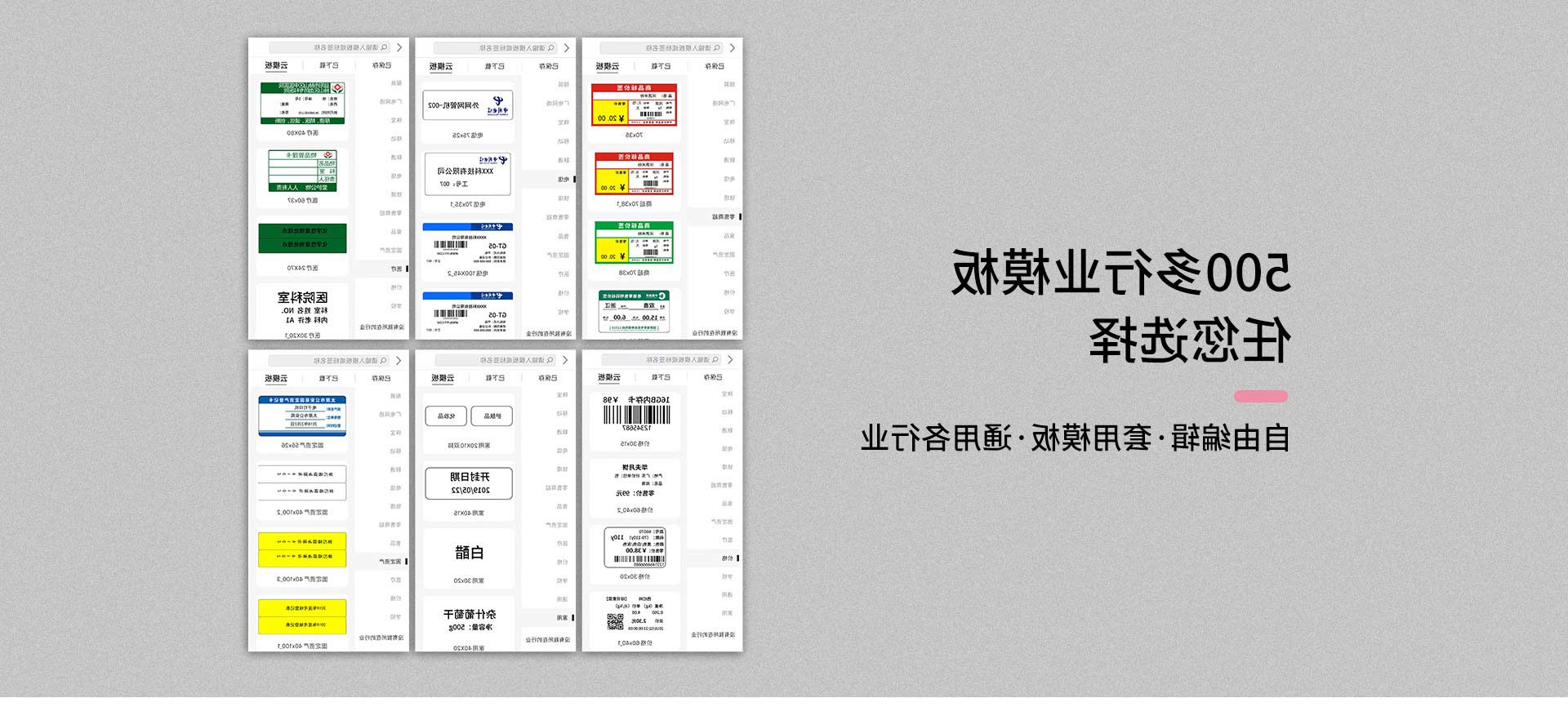The image size is (1568, 707).
Task: Open 16GB内存卡 价格 30x15 barcode template
Action: point(635,420)
